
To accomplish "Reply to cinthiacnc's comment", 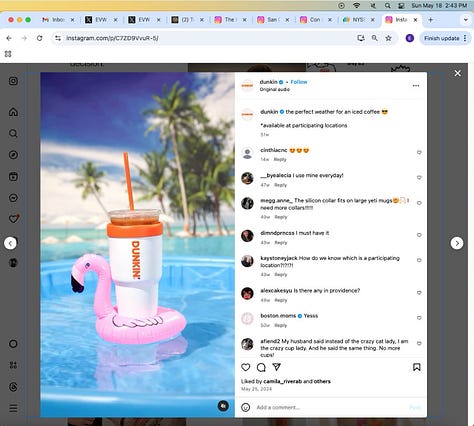I will (280, 160).
